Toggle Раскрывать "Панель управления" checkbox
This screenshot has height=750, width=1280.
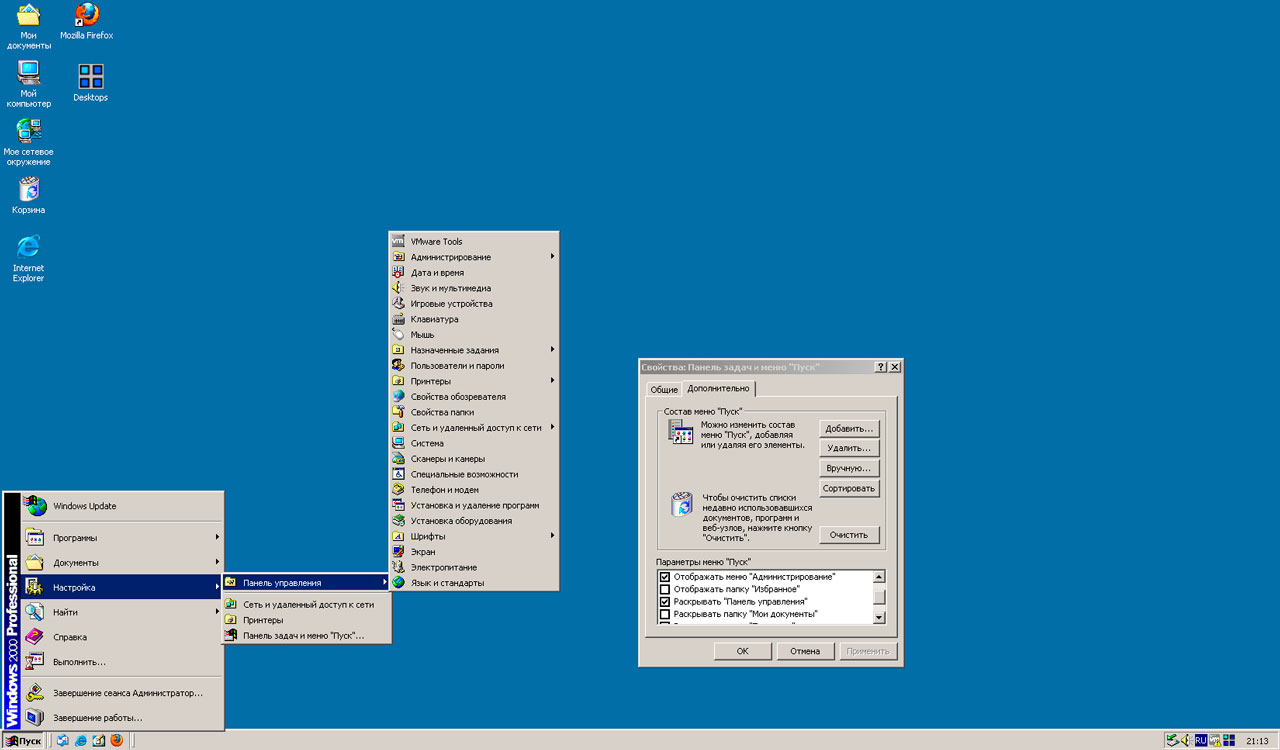pos(665,602)
